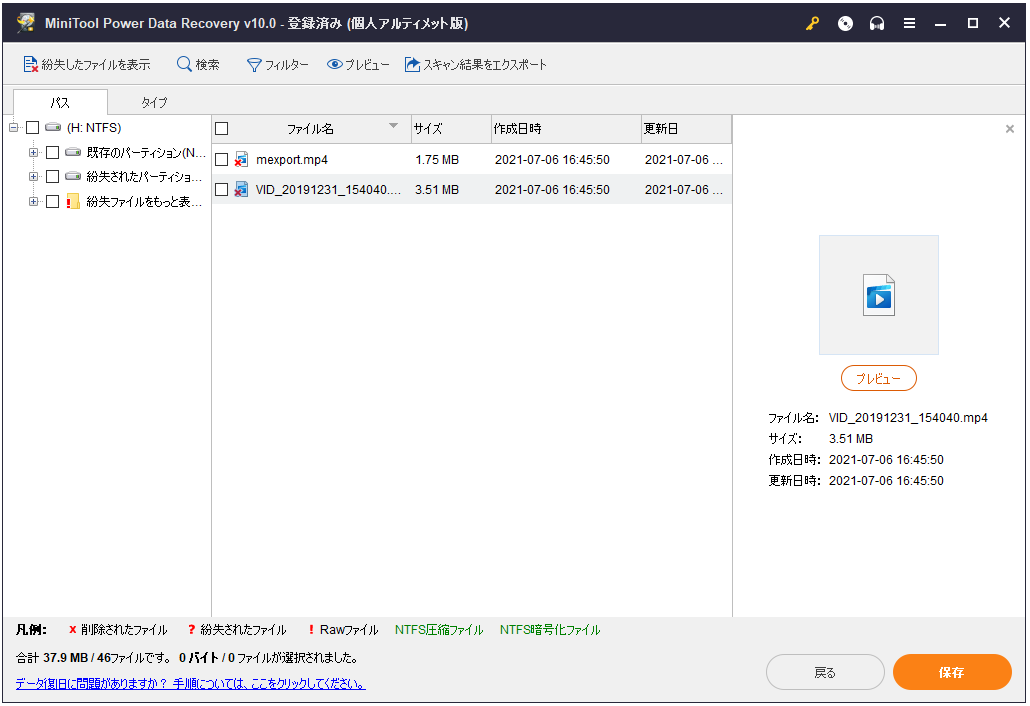This screenshot has width=1030, height=706.
Task: Click the bootable media disc icon
Action: [x=845, y=24]
